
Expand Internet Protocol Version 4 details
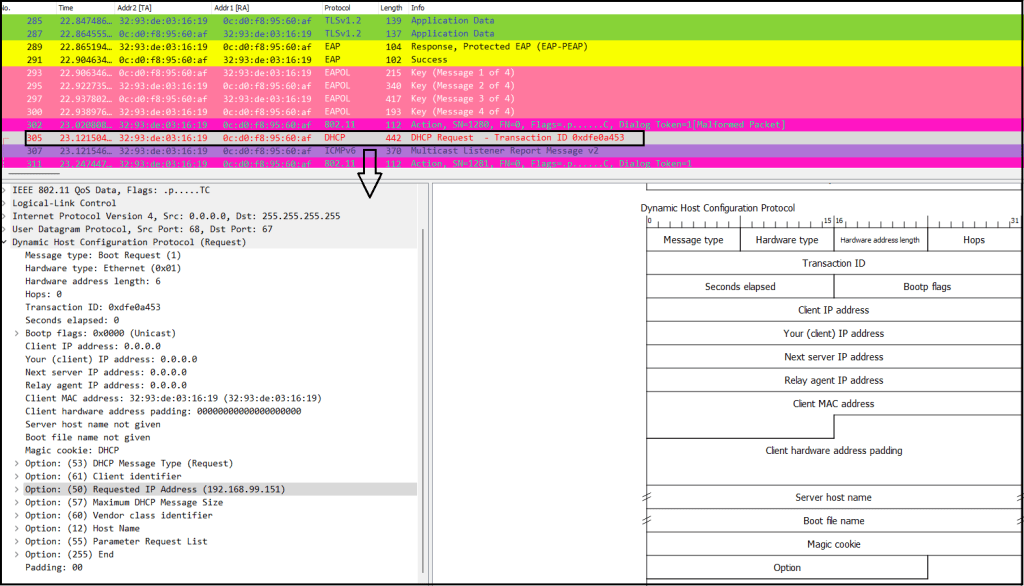point(5,216)
